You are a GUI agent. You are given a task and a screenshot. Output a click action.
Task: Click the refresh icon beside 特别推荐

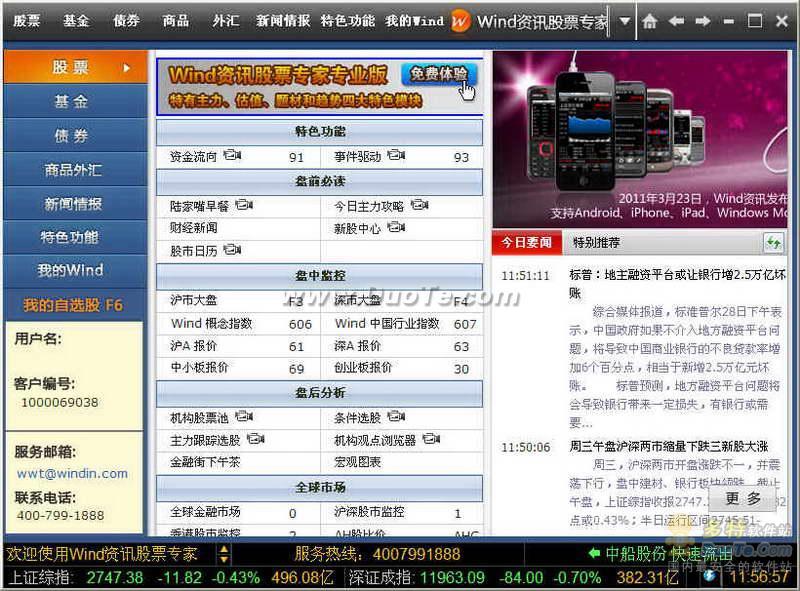773,243
